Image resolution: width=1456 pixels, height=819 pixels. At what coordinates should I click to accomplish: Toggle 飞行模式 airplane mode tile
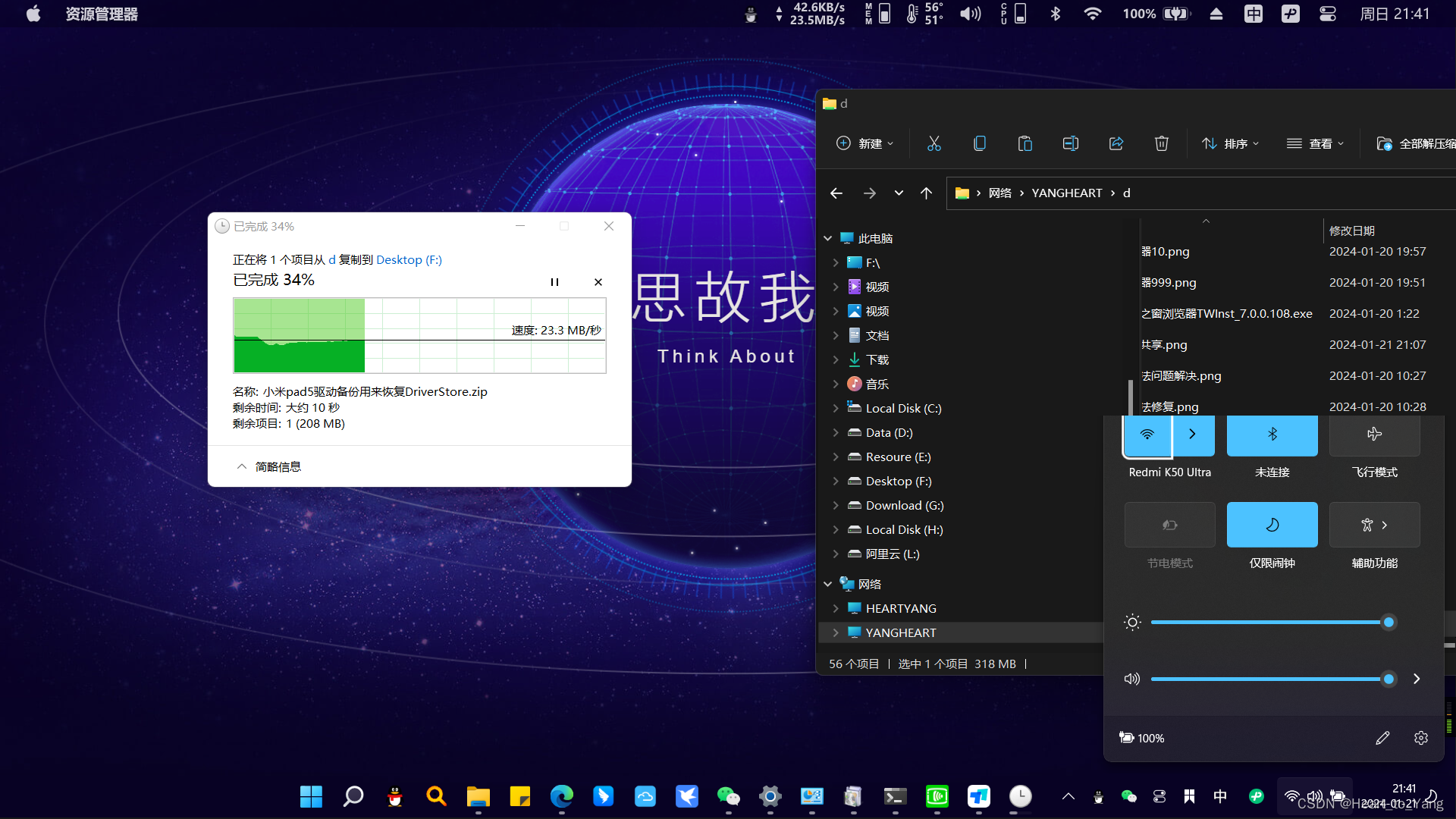click(x=1374, y=435)
